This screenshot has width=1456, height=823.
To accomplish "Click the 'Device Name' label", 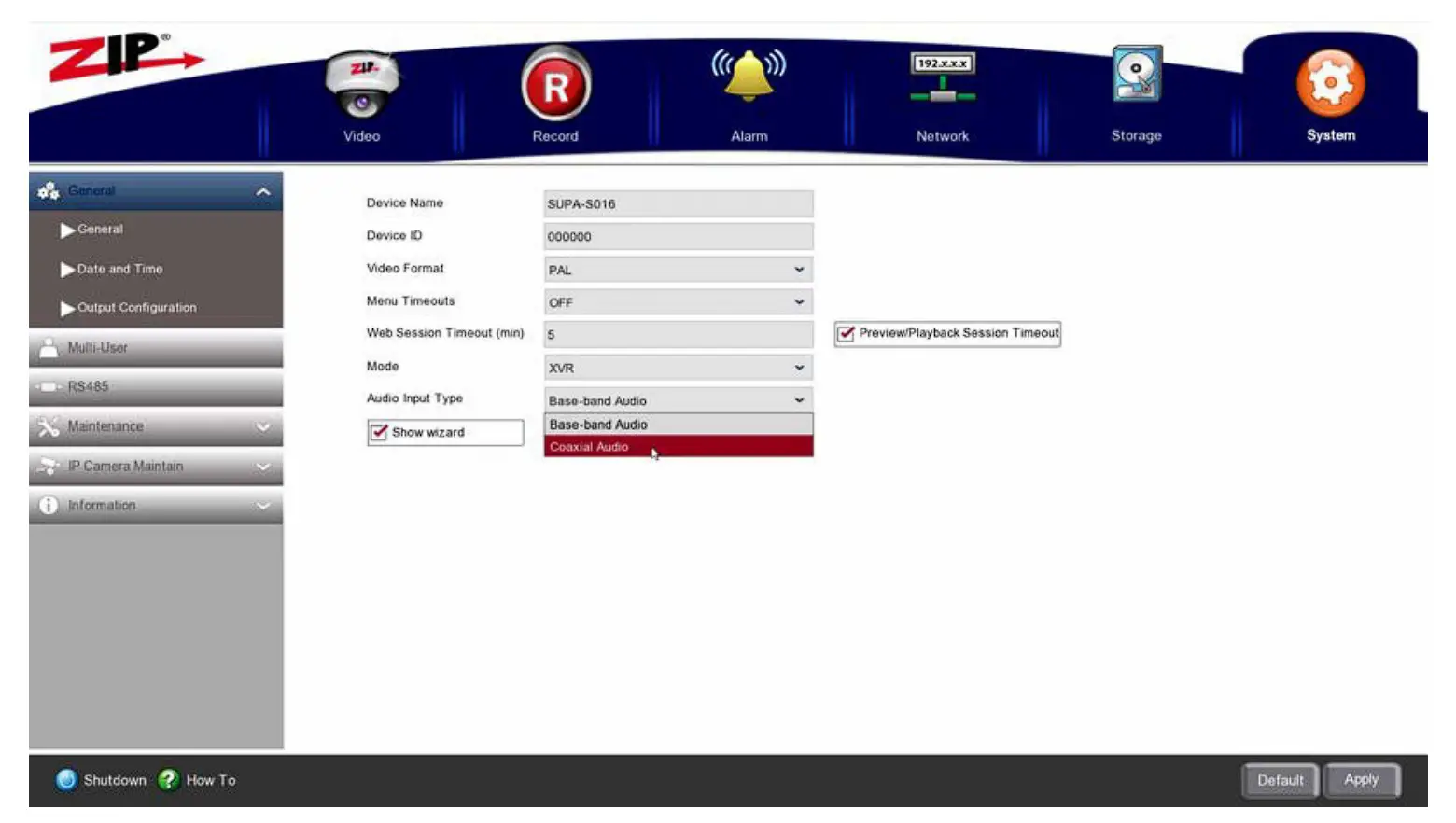I will point(405,203).
